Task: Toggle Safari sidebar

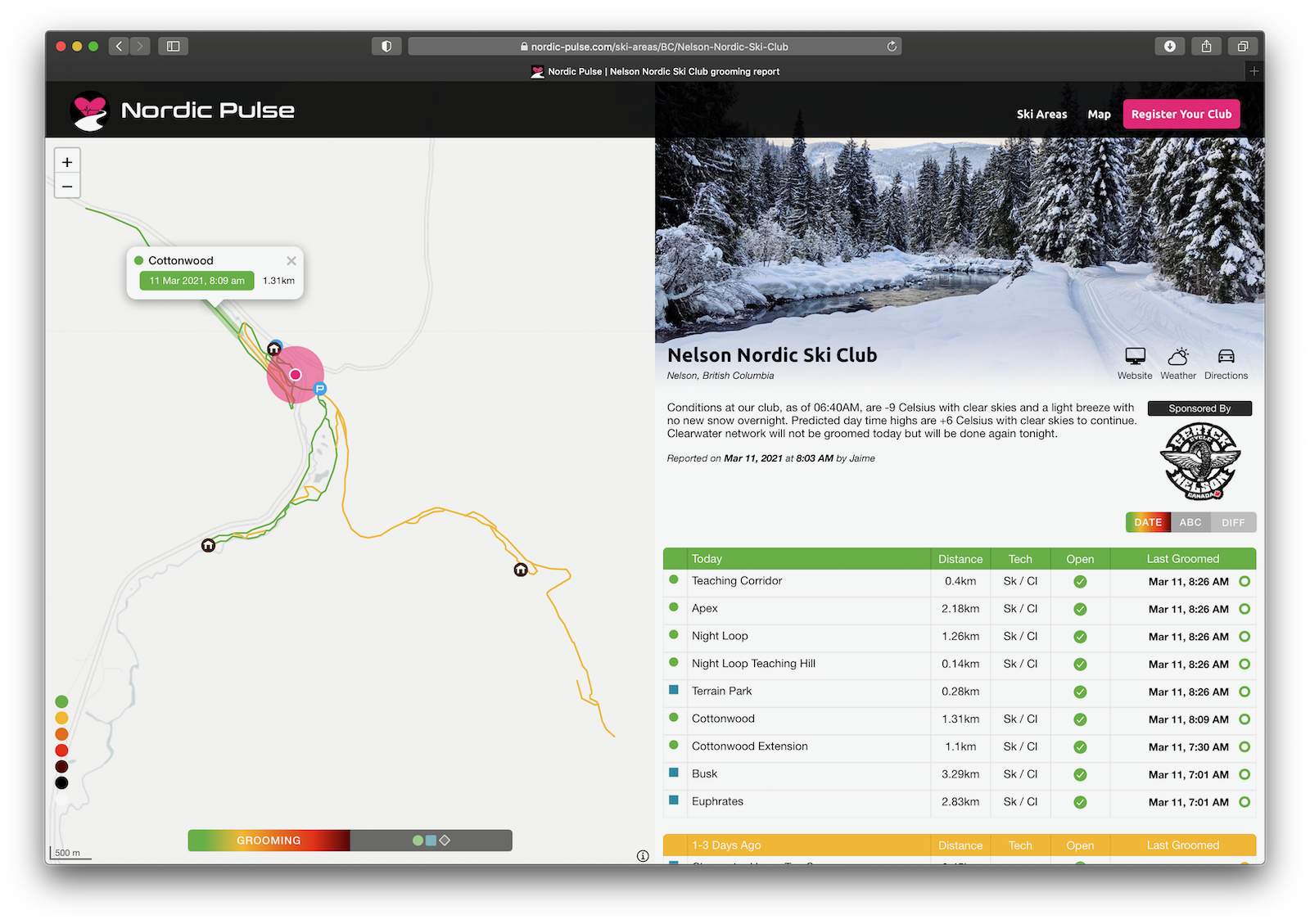Action: pos(174,47)
